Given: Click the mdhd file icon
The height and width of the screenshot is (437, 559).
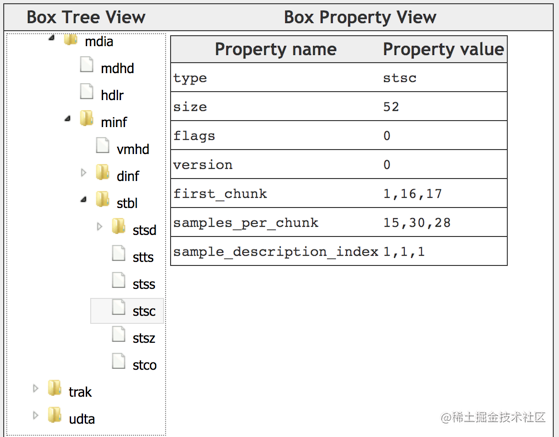Looking at the screenshot, I should [87, 65].
